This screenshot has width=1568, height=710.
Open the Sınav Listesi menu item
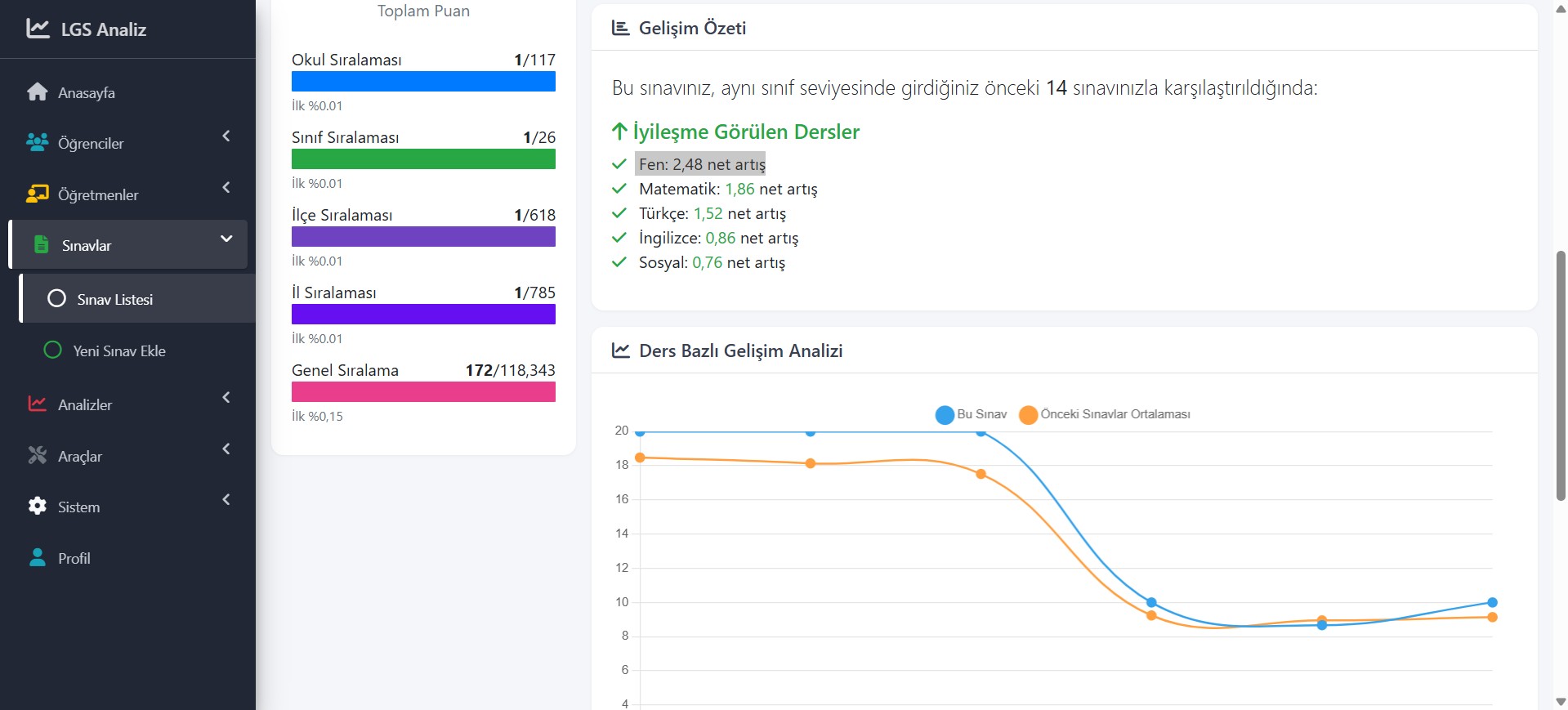[x=115, y=299]
